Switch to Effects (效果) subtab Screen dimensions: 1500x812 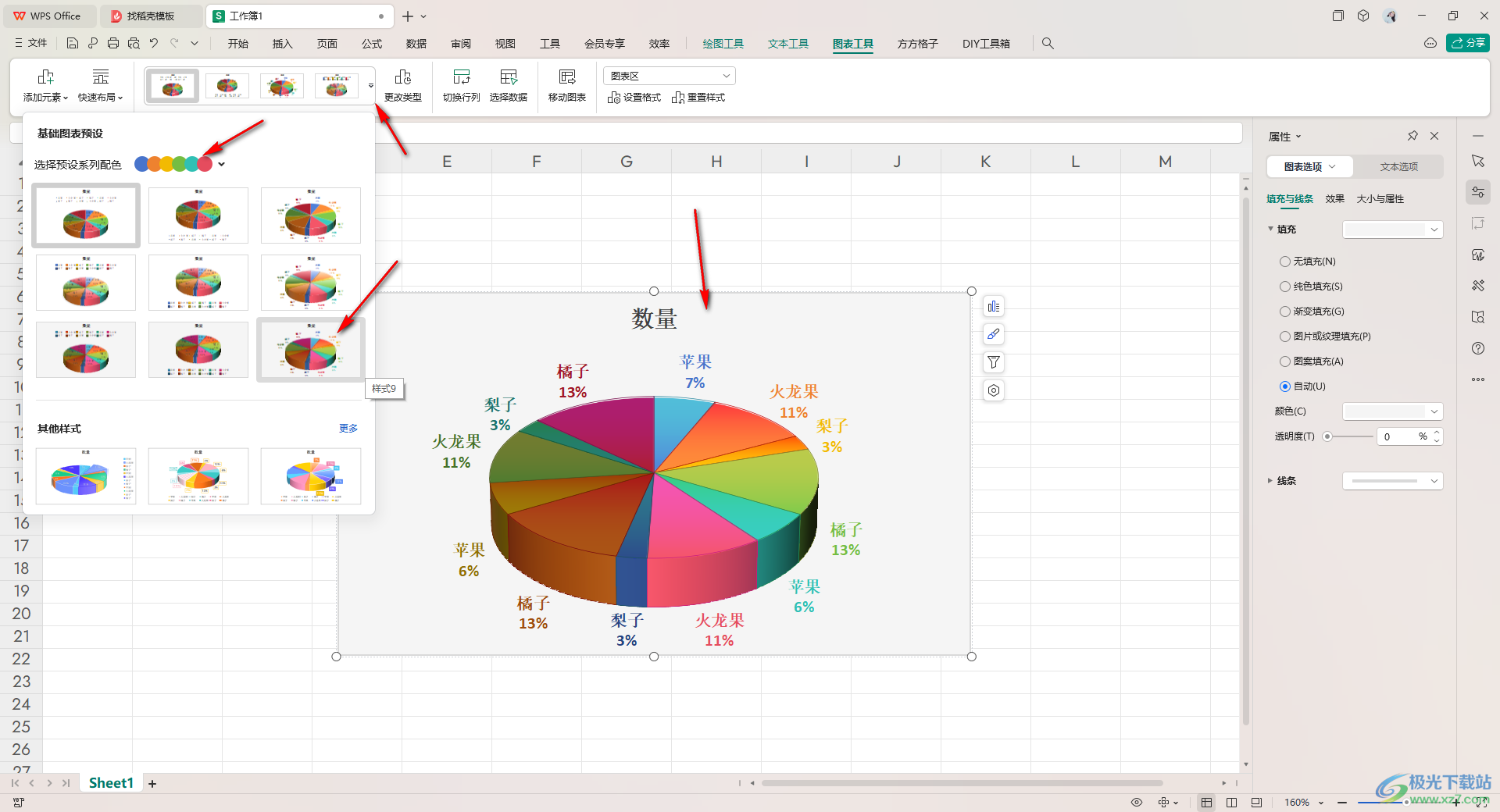(1334, 199)
